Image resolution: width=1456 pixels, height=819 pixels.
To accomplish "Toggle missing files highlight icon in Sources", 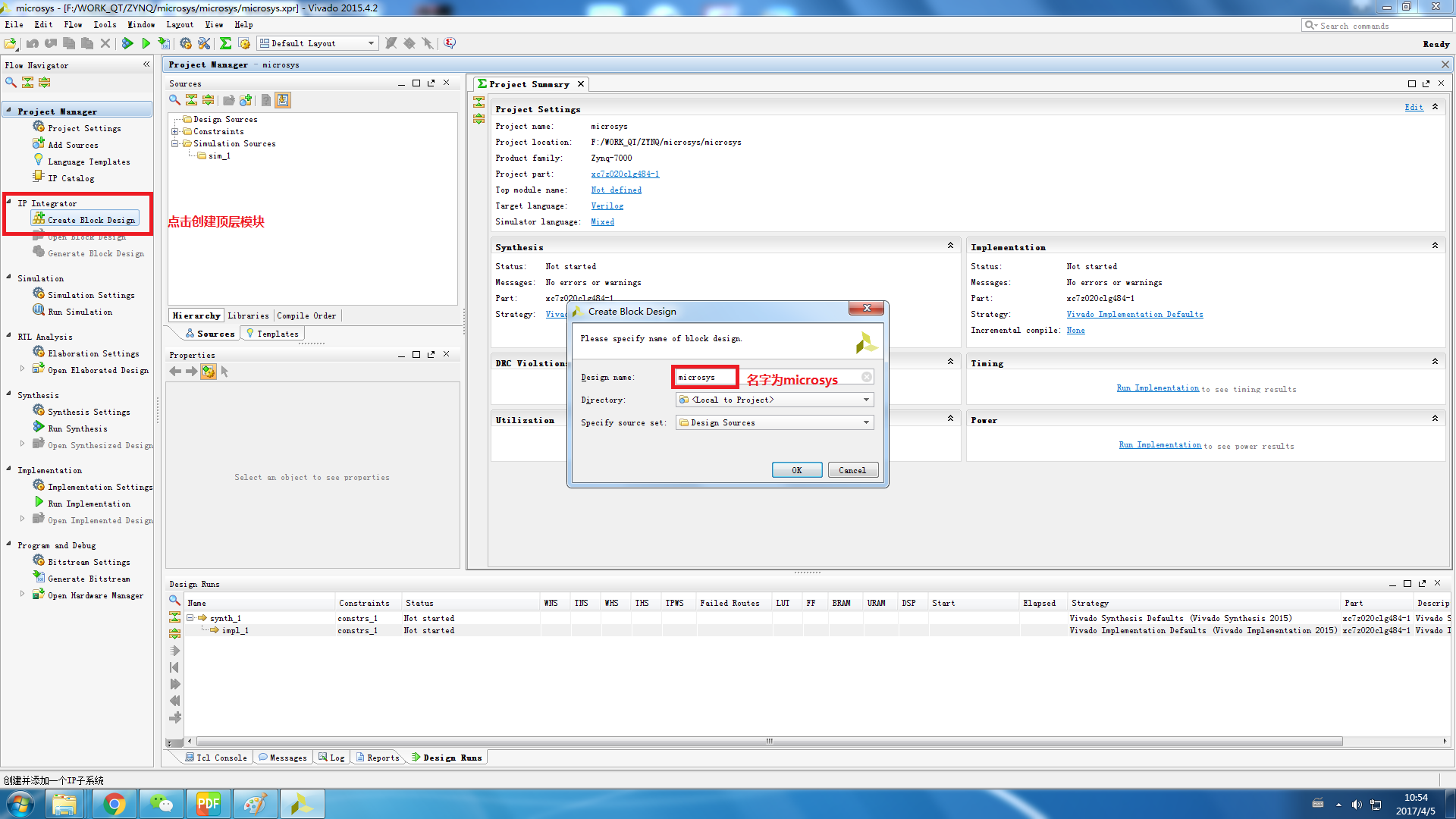I will (283, 99).
